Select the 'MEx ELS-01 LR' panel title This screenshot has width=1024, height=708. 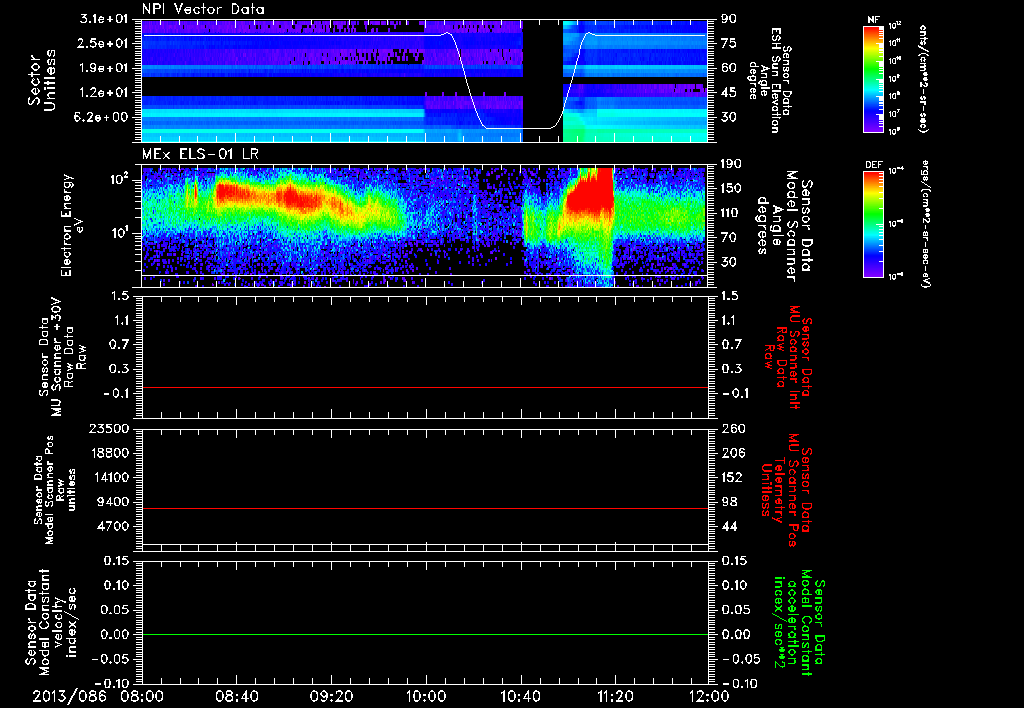pos(200,154)
